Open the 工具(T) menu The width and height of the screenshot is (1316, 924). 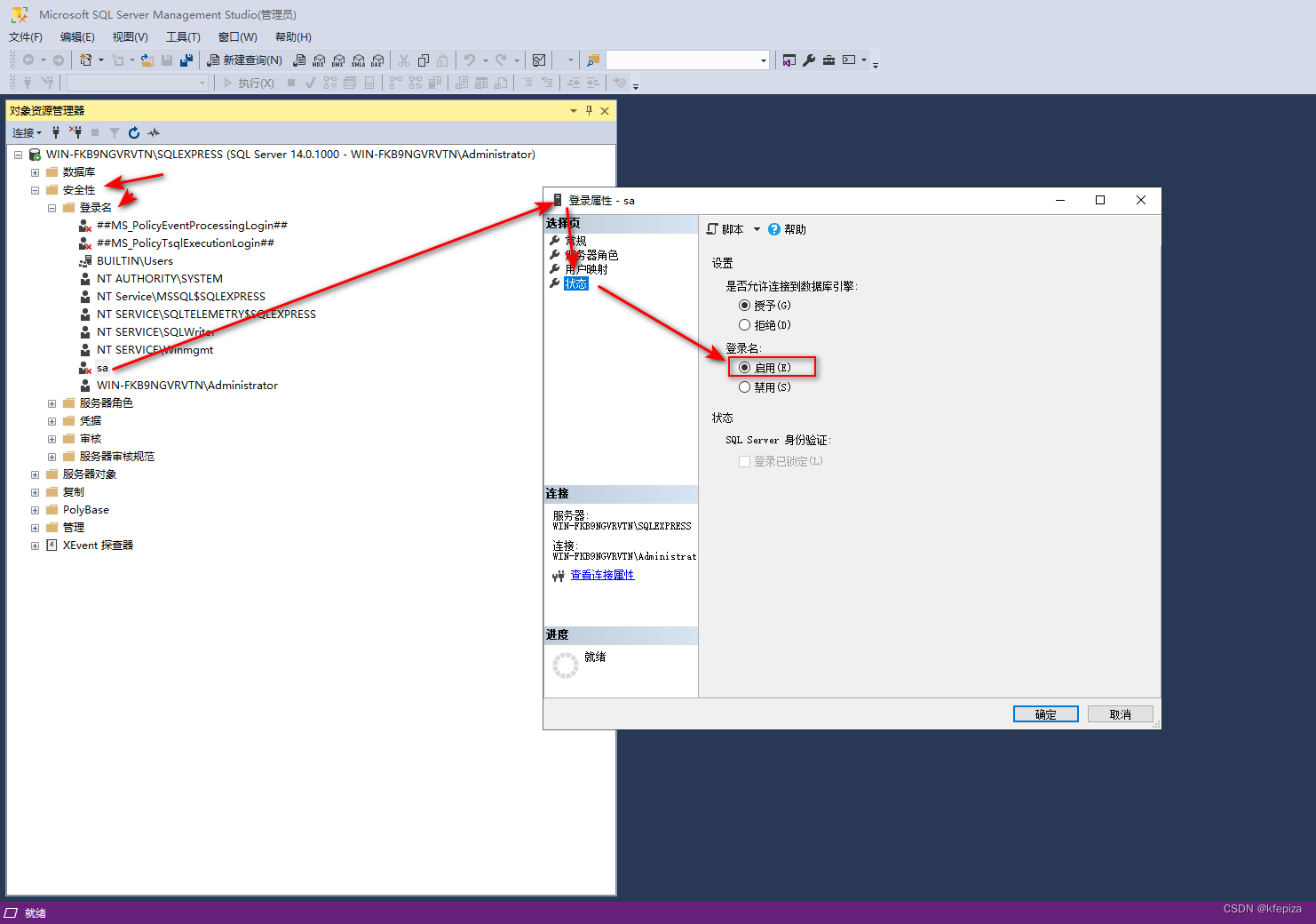[183, 36]
